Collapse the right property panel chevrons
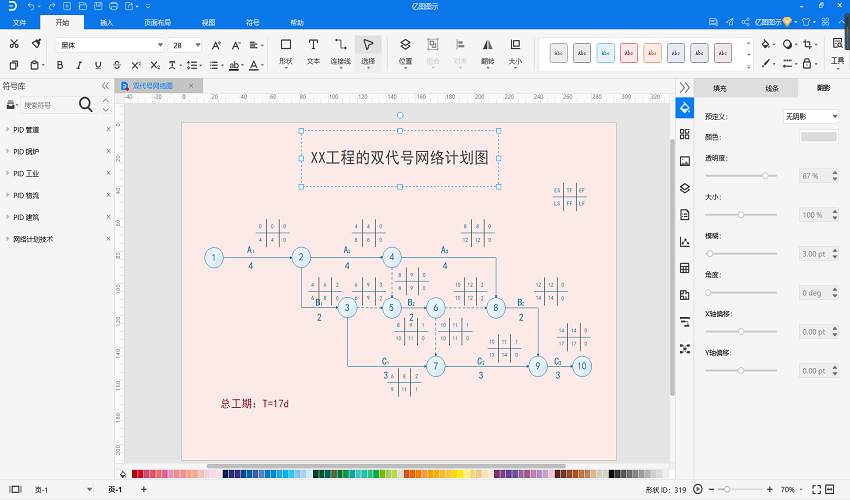Image resolution: width=850 pixels, height=500 pixels. [685, 87]
